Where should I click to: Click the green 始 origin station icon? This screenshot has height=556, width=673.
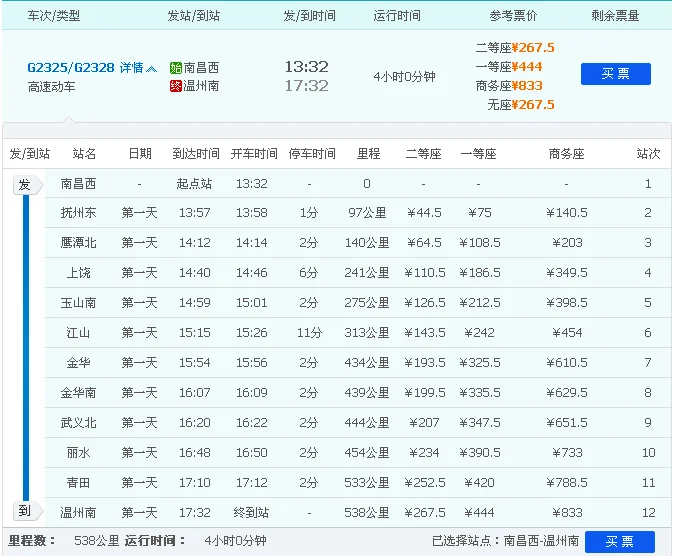tap(176, 68)
